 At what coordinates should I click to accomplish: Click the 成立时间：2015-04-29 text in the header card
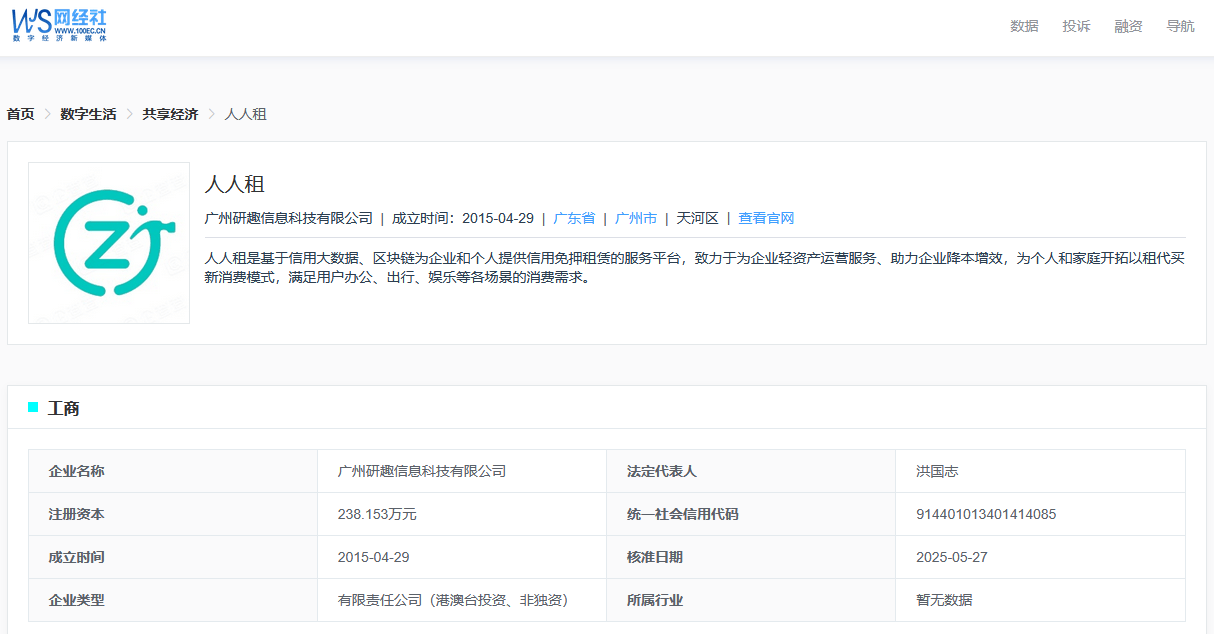click(463, 218)
